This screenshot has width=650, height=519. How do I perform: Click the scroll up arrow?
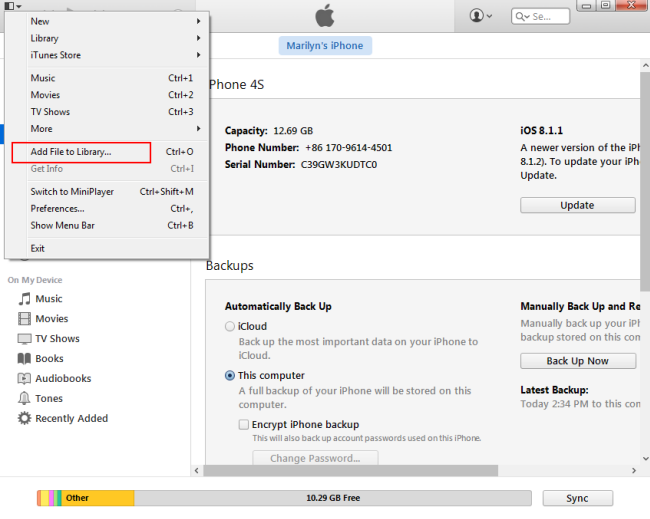[645, 65]
